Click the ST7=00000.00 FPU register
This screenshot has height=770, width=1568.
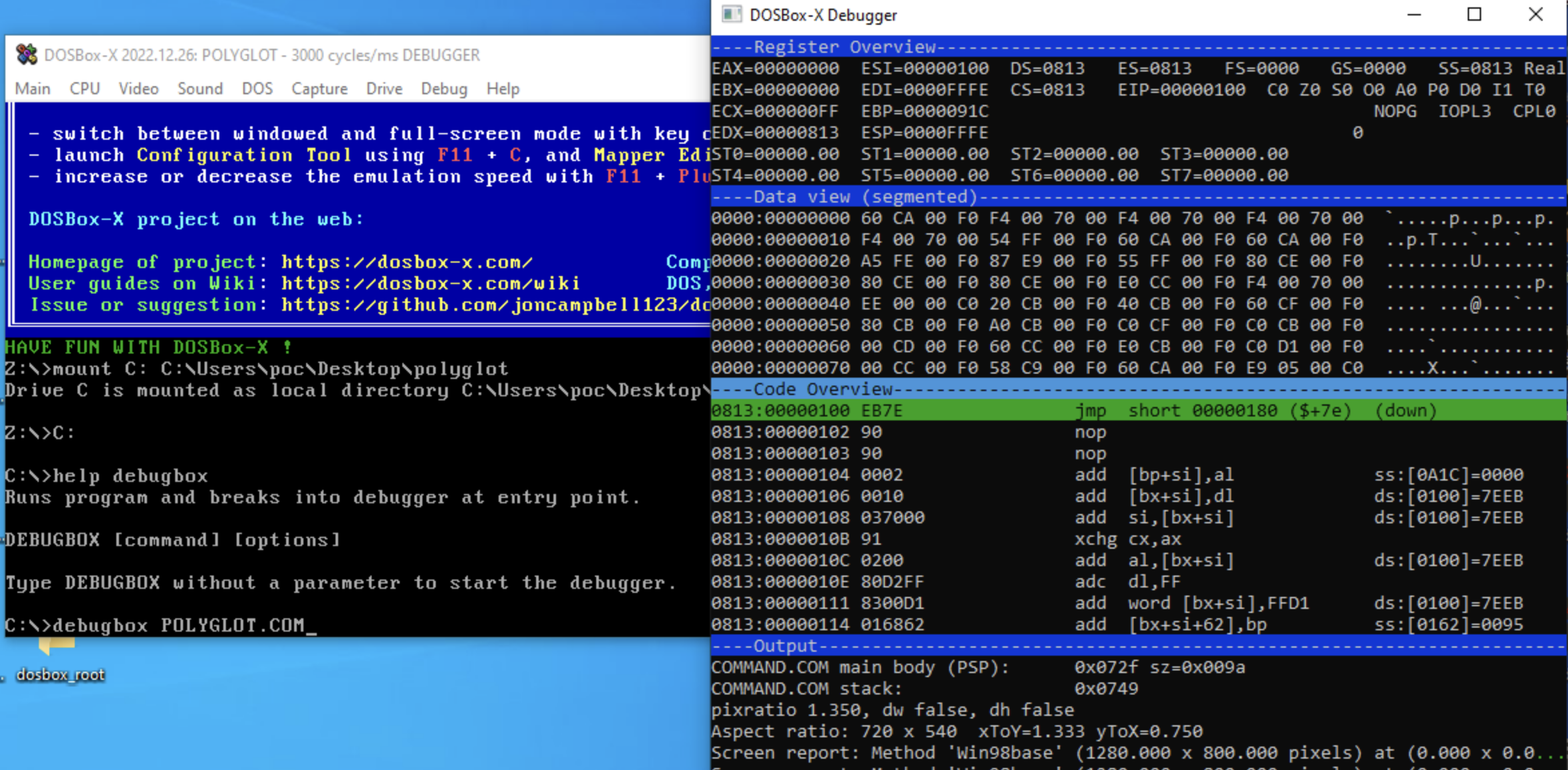coord(1224,175)
